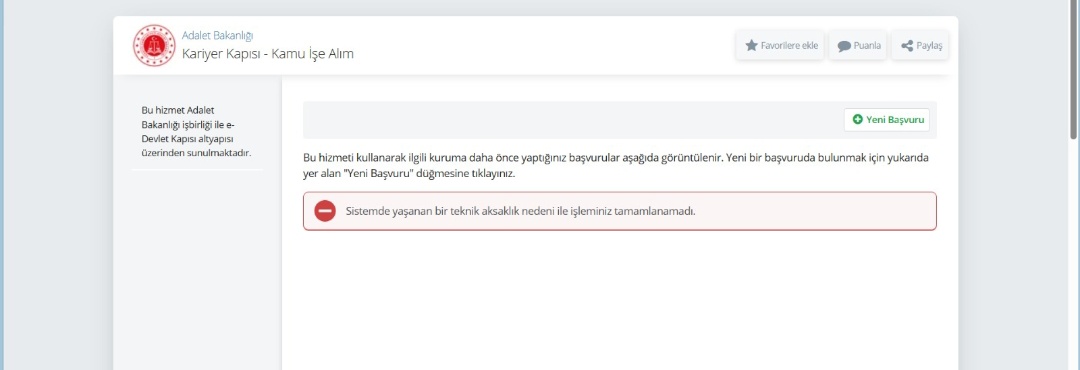Click the speech bubble icon in Puanla
1080x370 pixels.
844,46
